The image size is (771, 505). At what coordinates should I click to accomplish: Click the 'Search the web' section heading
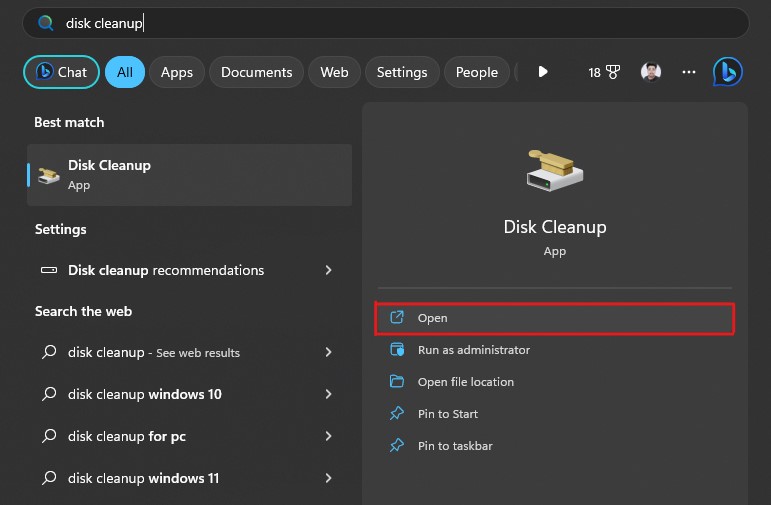click(84, 311)
